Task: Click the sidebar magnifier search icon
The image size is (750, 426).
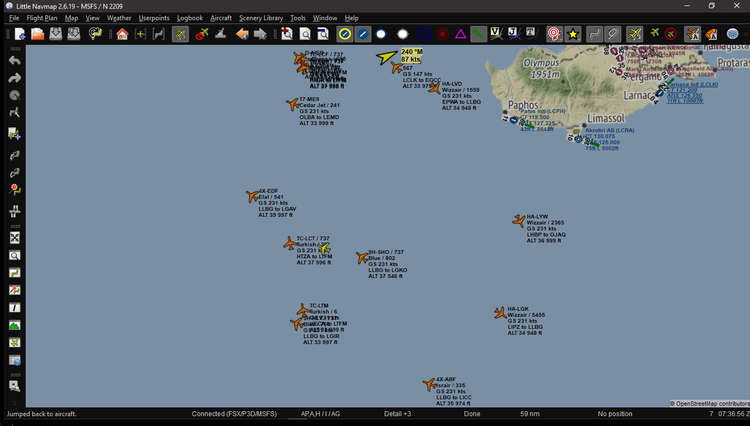Action: 15,255
